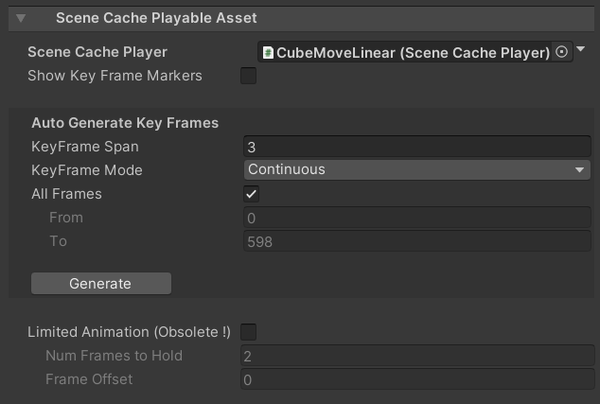Uncheck the All Frames checkbox
Image resolution: width=600 pixels, height=404 pixels.
(x=251, y=194)
